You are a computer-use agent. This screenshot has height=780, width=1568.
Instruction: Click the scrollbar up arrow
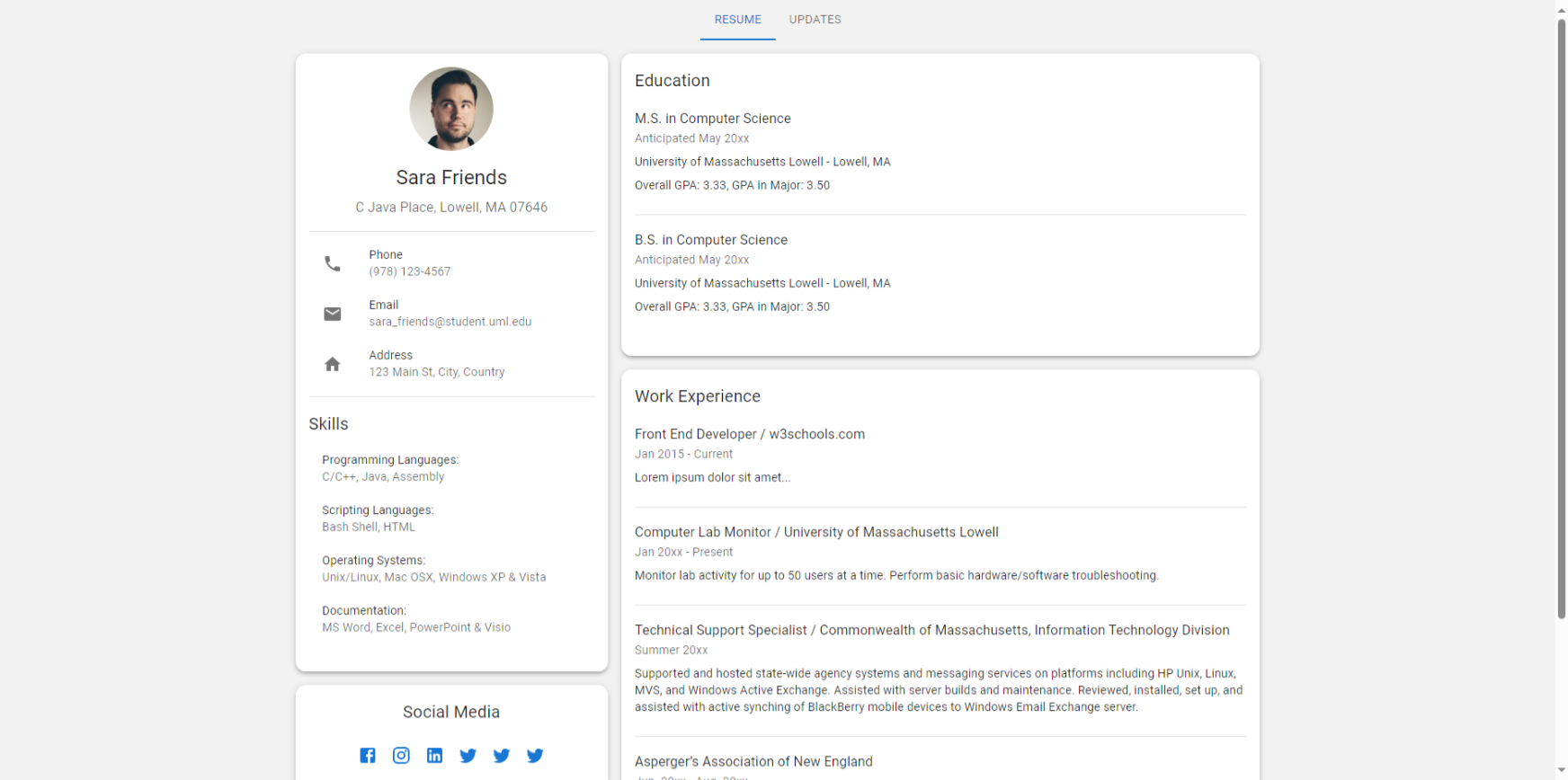point(1561,7)
